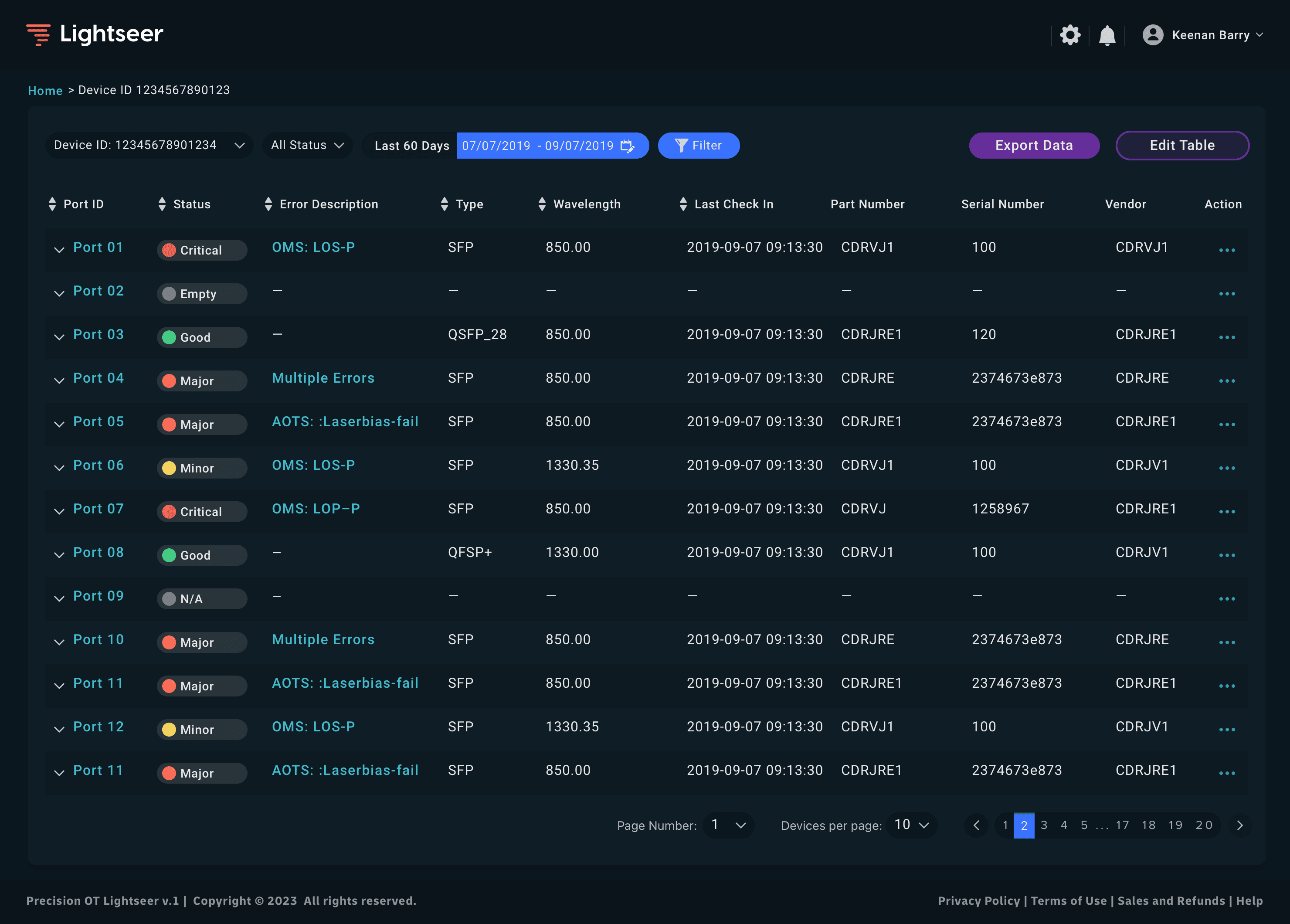
Task: Sort by Wavelength column arrows
Action: 541,204
